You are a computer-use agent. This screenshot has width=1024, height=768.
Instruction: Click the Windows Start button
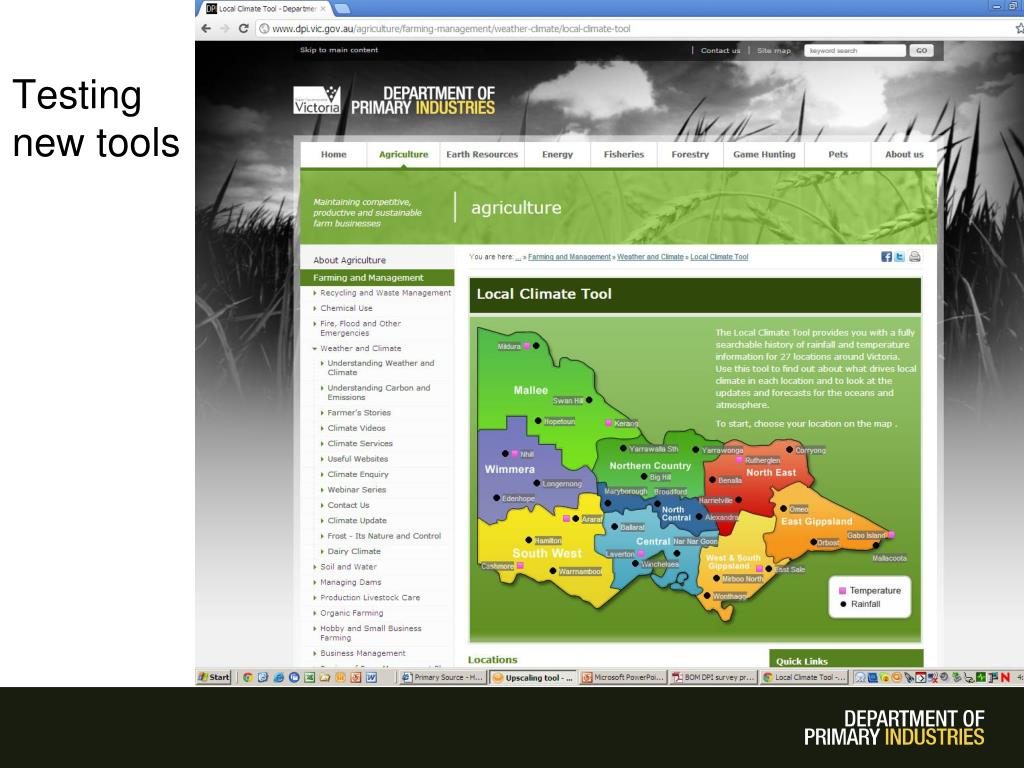[214, 677]
